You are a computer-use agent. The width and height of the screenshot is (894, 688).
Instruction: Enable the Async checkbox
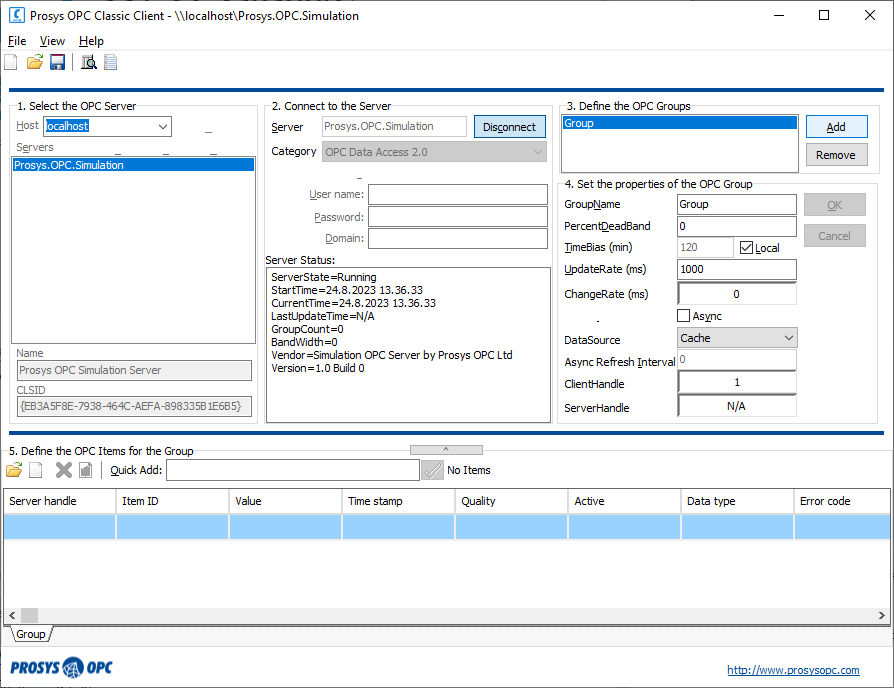[x=684, y=315]
